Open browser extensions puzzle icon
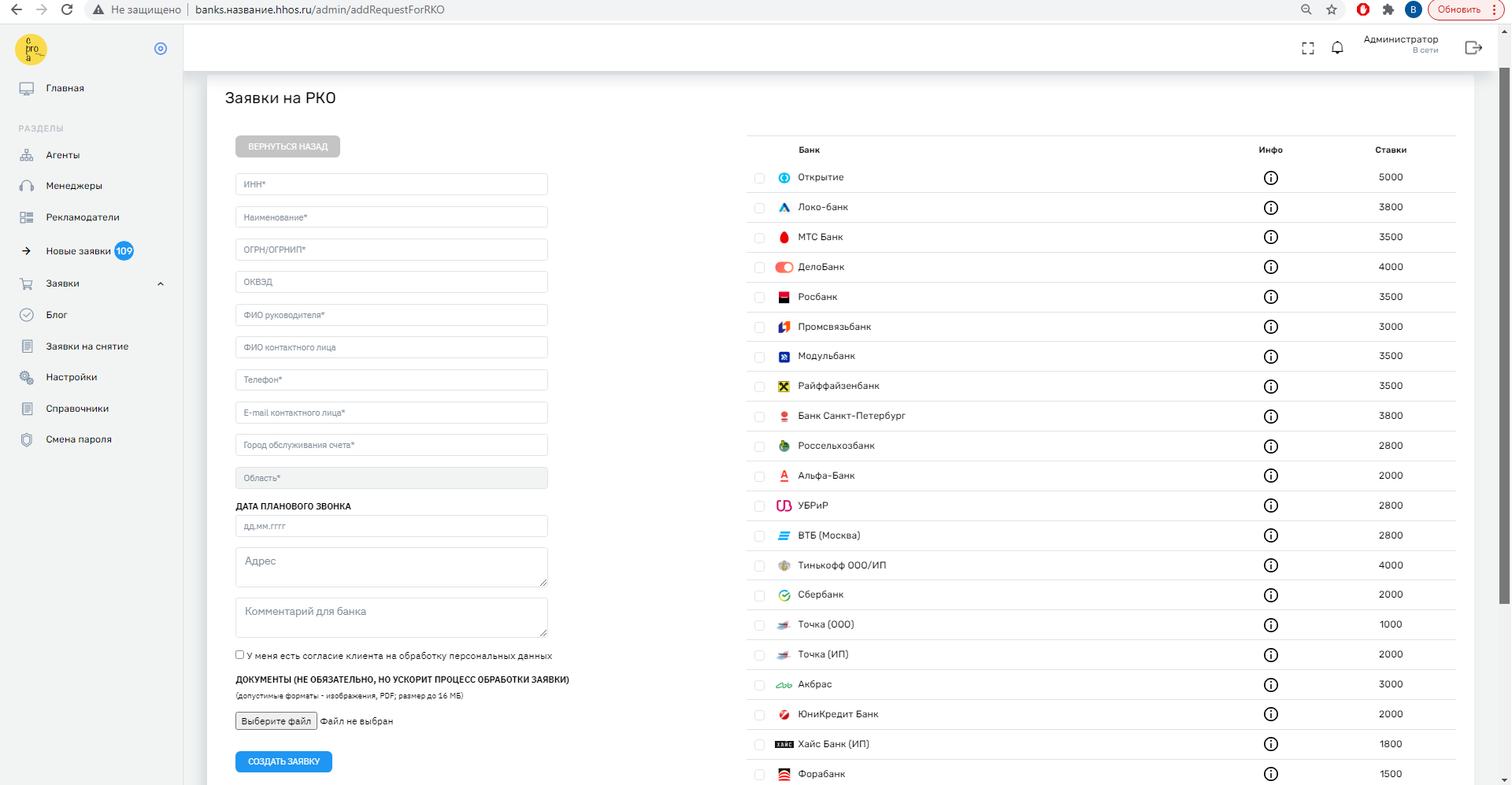This screenshot has height=785, width=1512. (1388, 9)
